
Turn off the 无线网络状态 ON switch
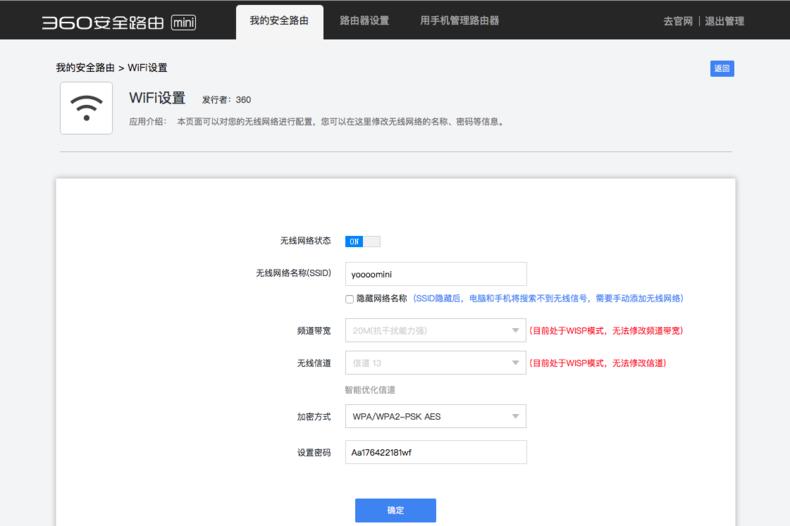(x=362, y=241)
